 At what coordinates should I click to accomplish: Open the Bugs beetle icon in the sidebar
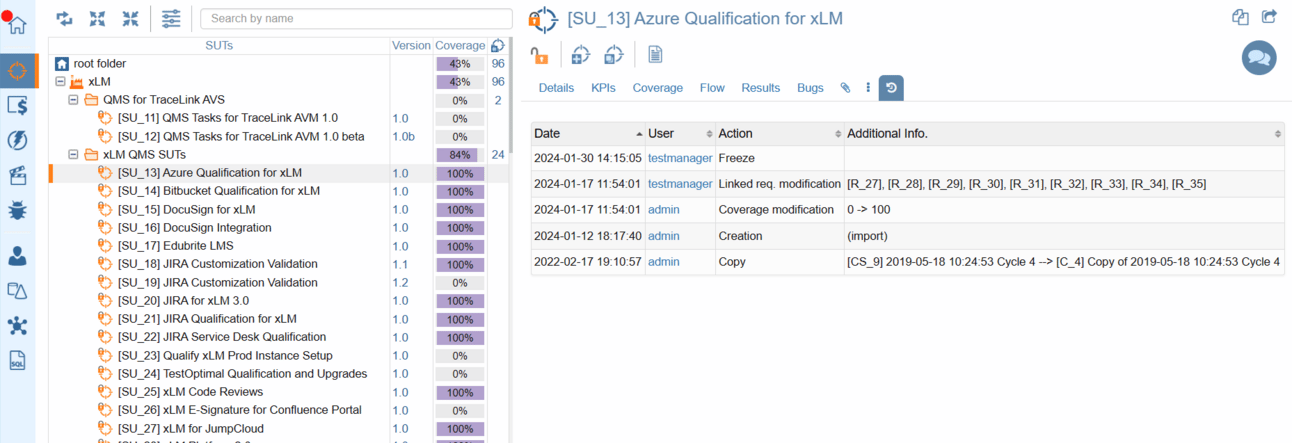pos(17,210)
